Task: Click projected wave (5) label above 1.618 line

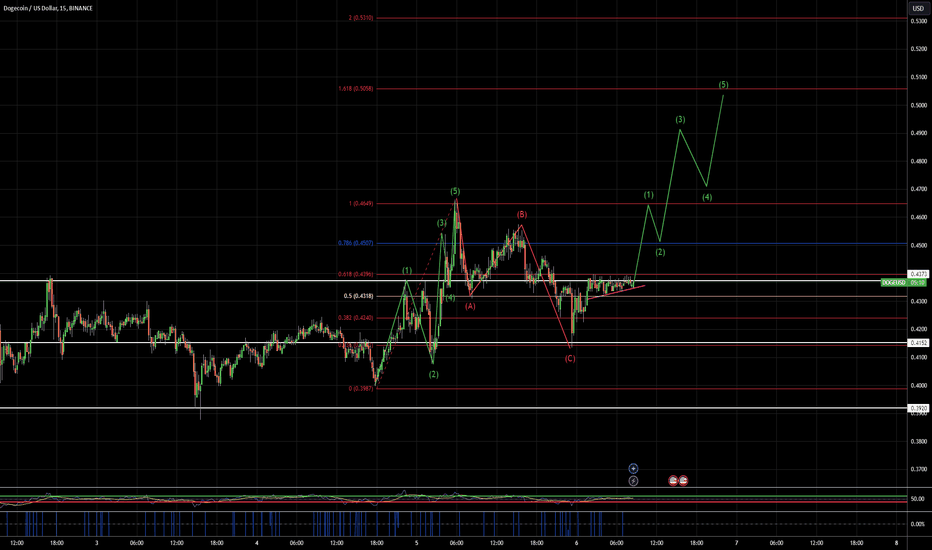Action: pyautogui.click(x=723, y=84)
